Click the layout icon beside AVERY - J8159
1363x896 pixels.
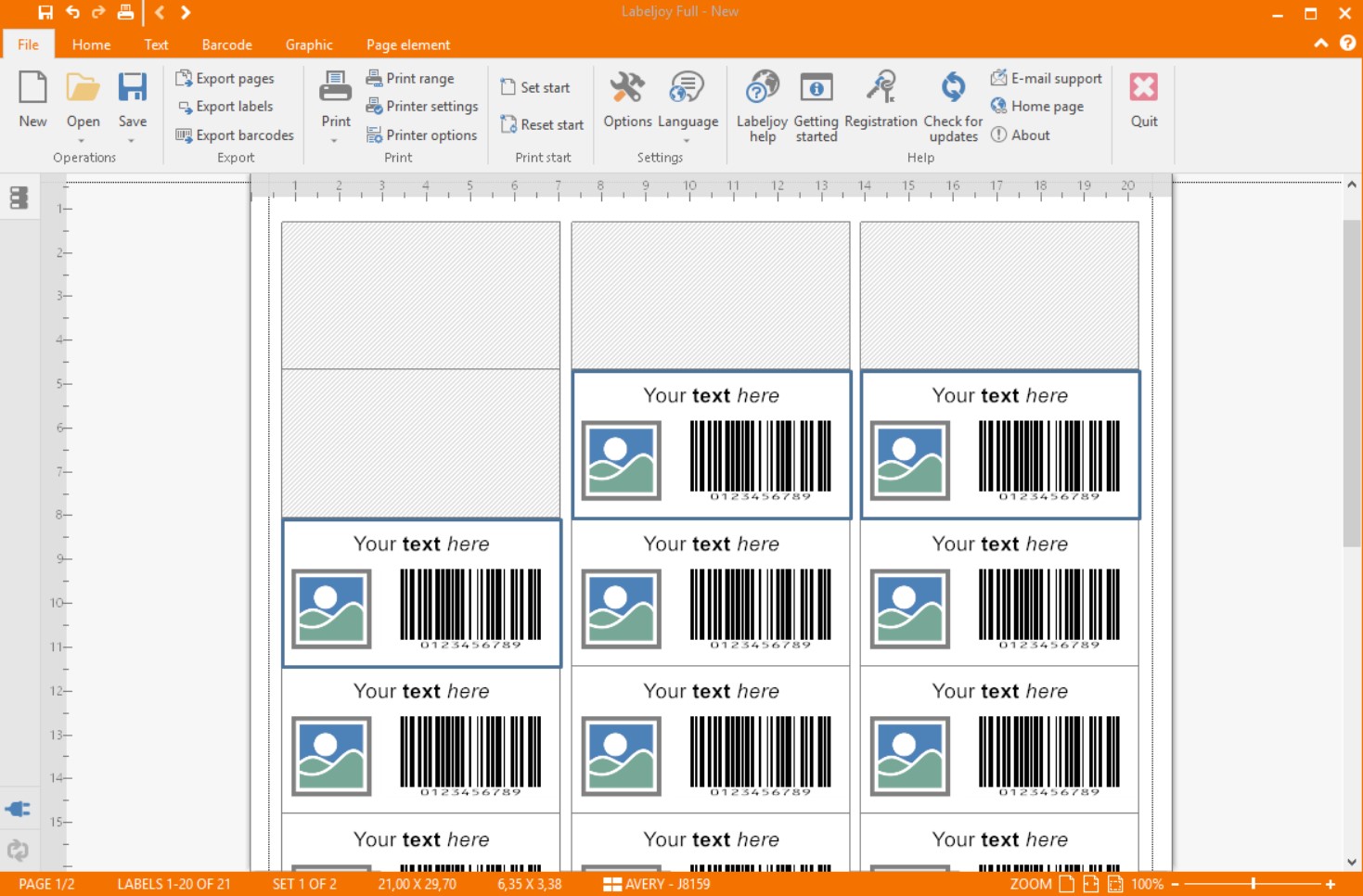[612, 884]
